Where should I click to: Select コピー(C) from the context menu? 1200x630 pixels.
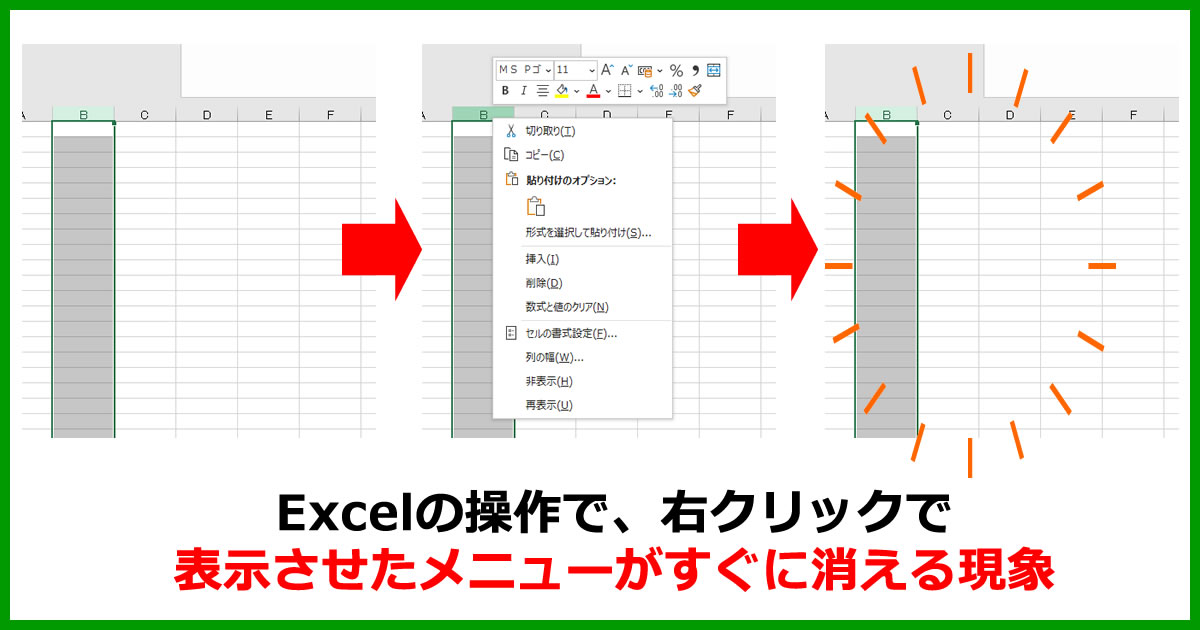tap(545, 155)
